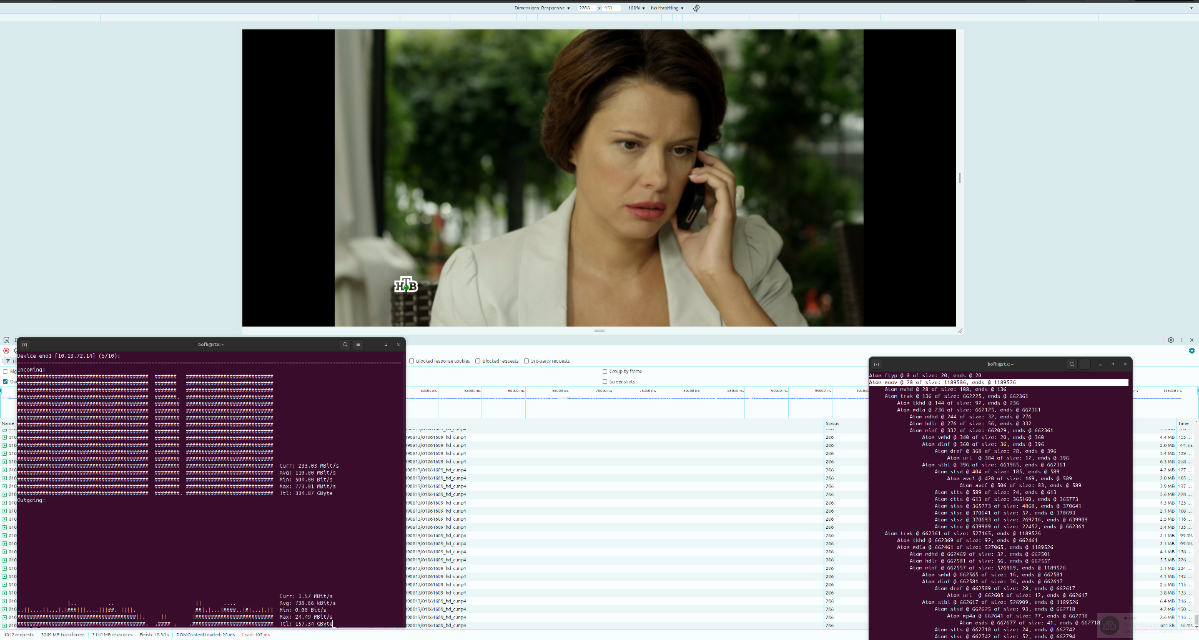This screenshot has height=640, width=1199.
Task: Click 'Incoming:' label in left terminal
Action: (x=31, y=369)
